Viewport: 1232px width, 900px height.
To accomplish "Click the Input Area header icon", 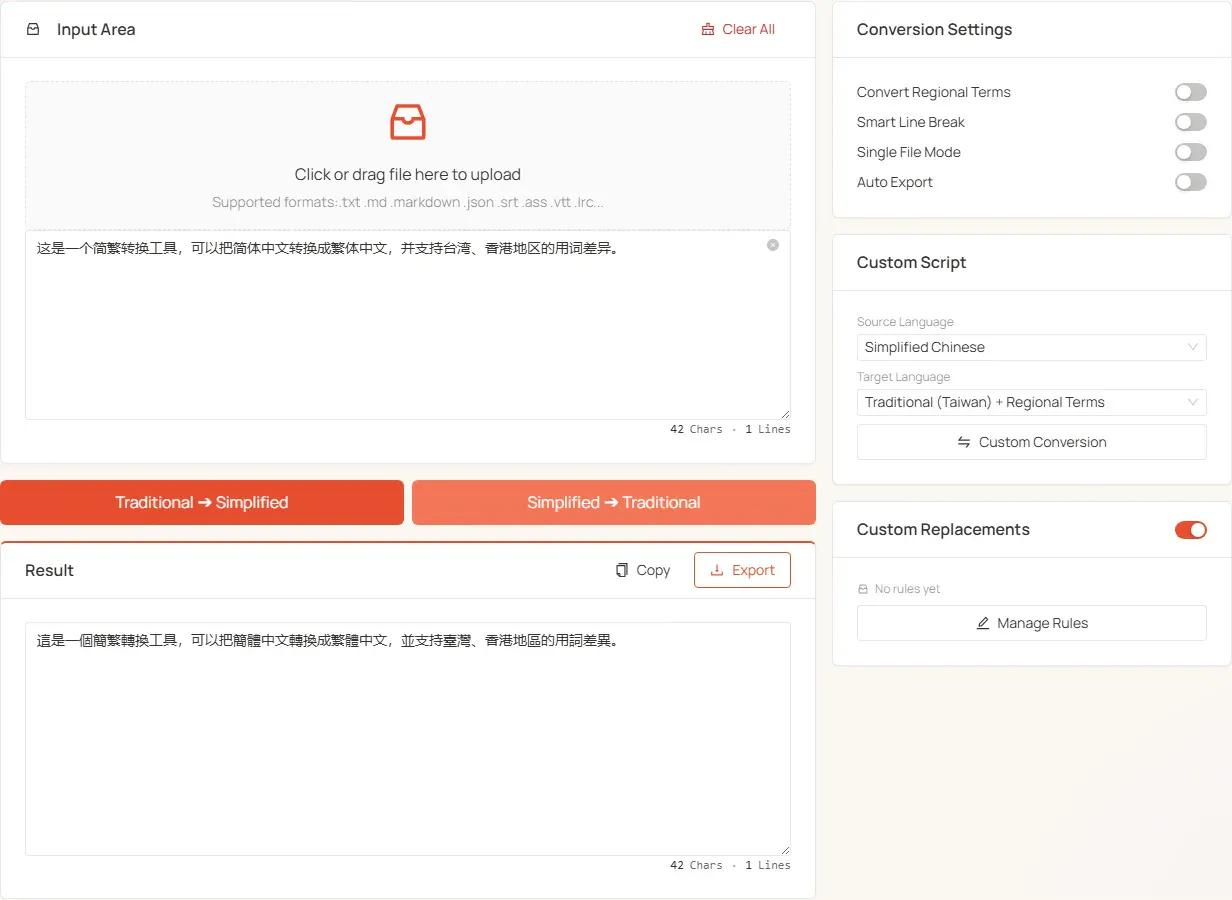I will 33,29.
